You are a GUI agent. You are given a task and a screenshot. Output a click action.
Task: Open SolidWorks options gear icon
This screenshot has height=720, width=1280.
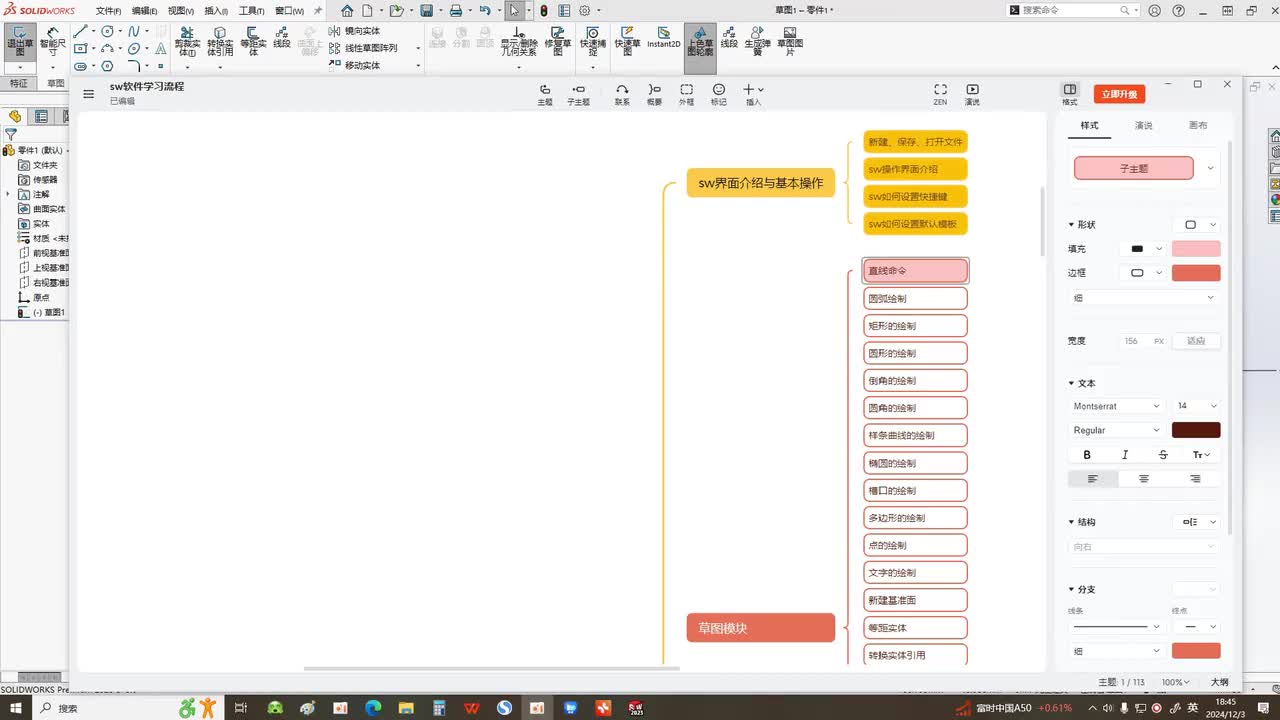click(585, 11)
